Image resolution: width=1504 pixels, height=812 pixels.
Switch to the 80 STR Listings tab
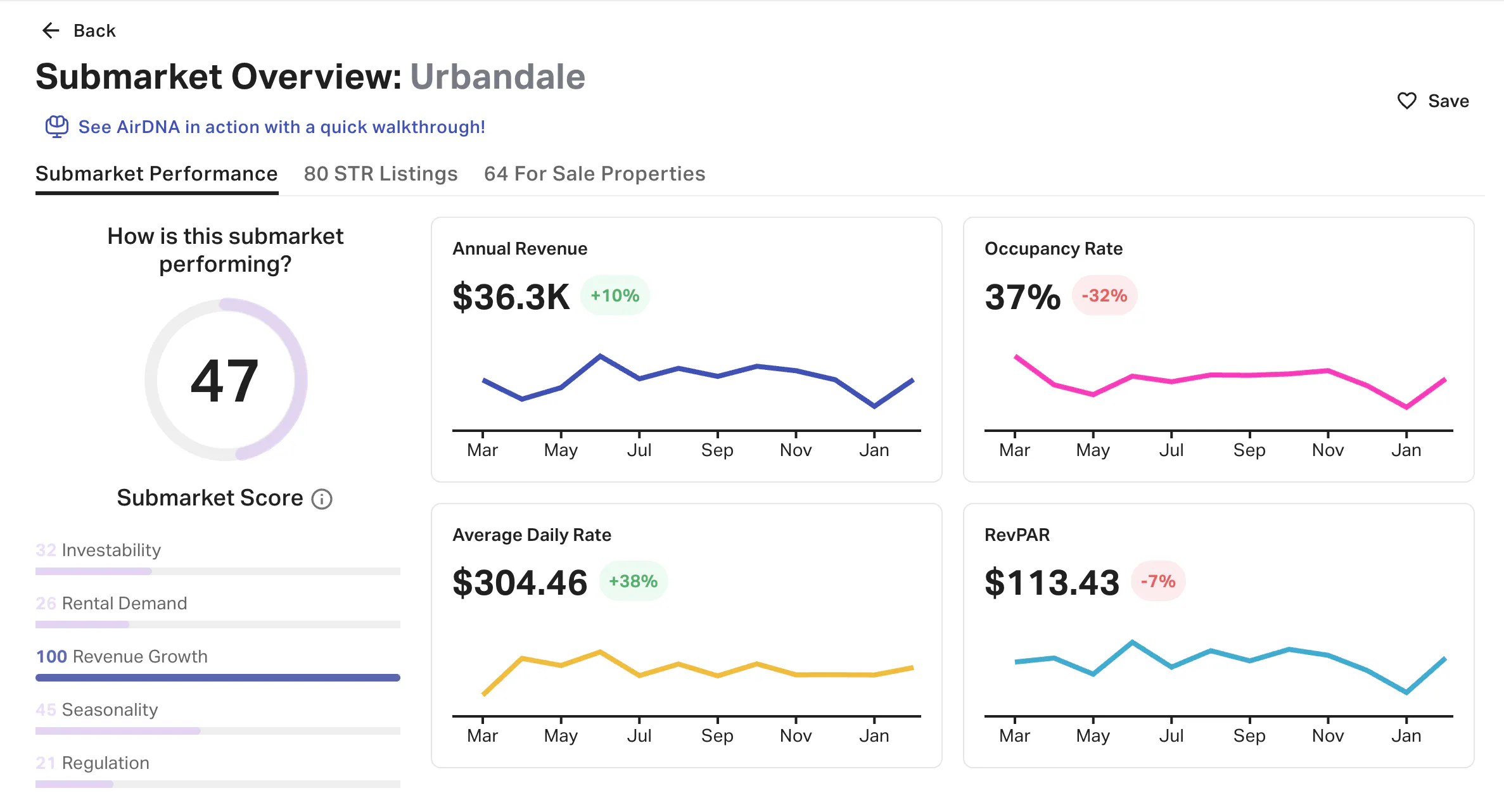[381, 174]
